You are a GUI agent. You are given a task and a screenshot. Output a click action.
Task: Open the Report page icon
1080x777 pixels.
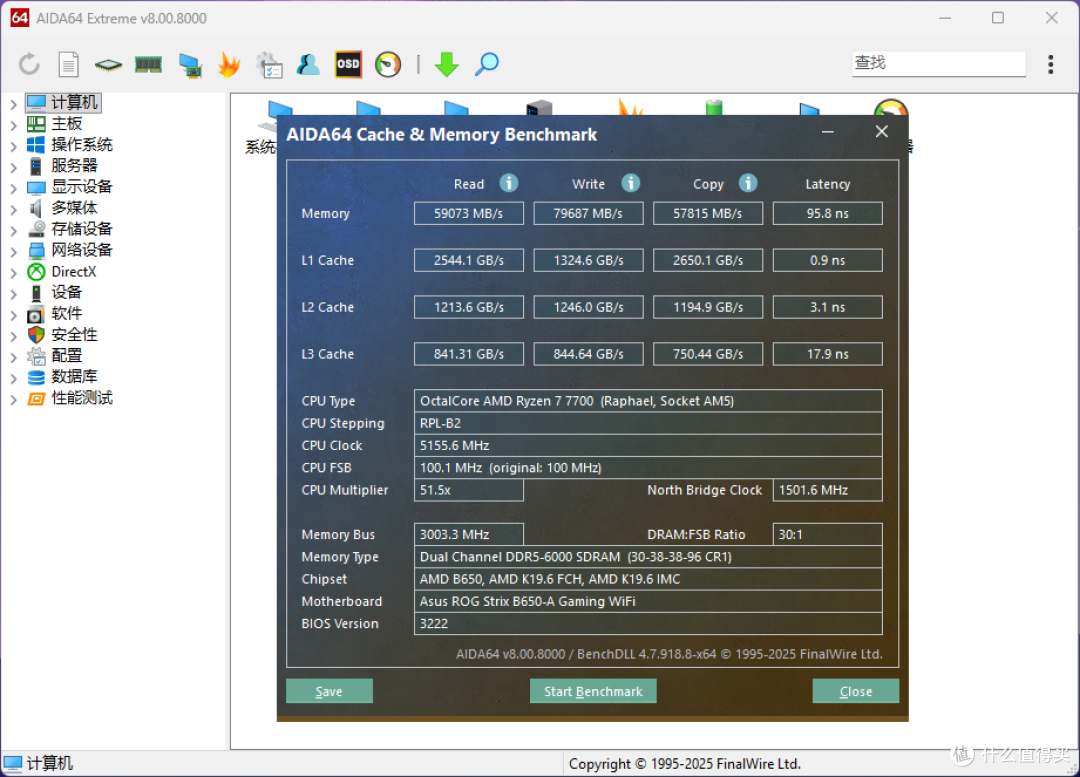coord(68,64)
